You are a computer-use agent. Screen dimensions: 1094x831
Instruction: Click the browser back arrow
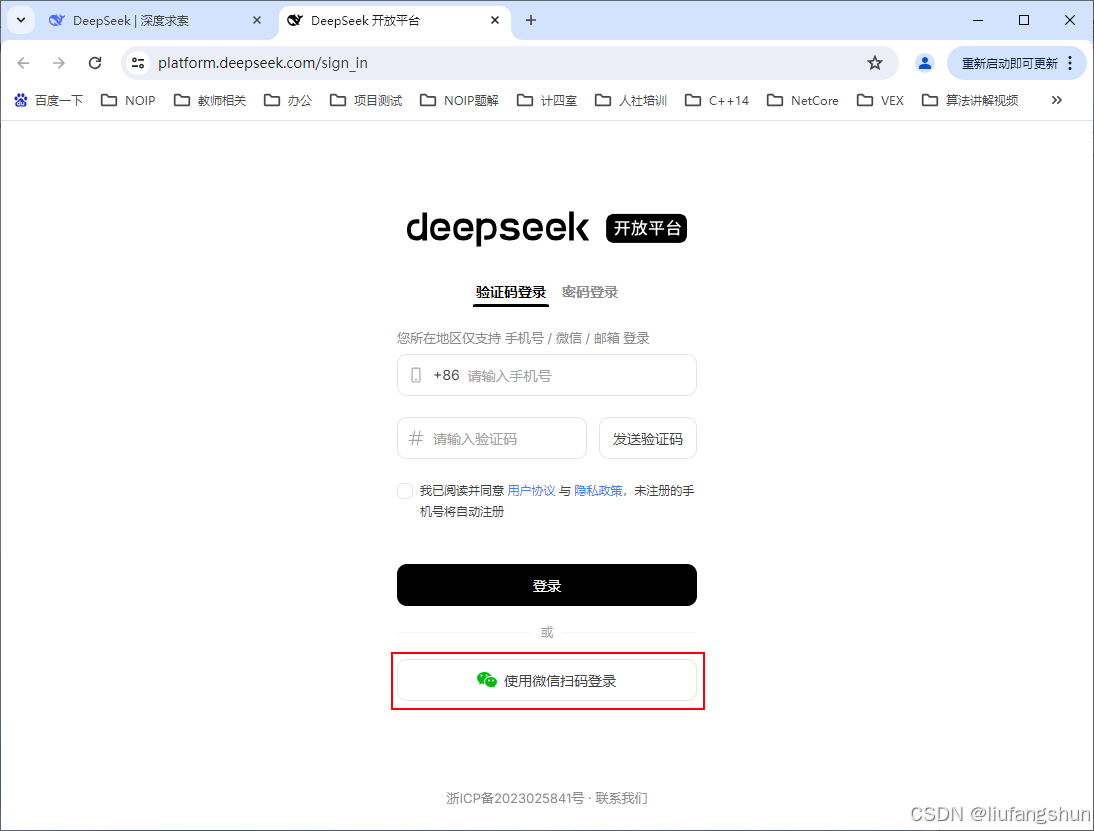click(23, 63)
